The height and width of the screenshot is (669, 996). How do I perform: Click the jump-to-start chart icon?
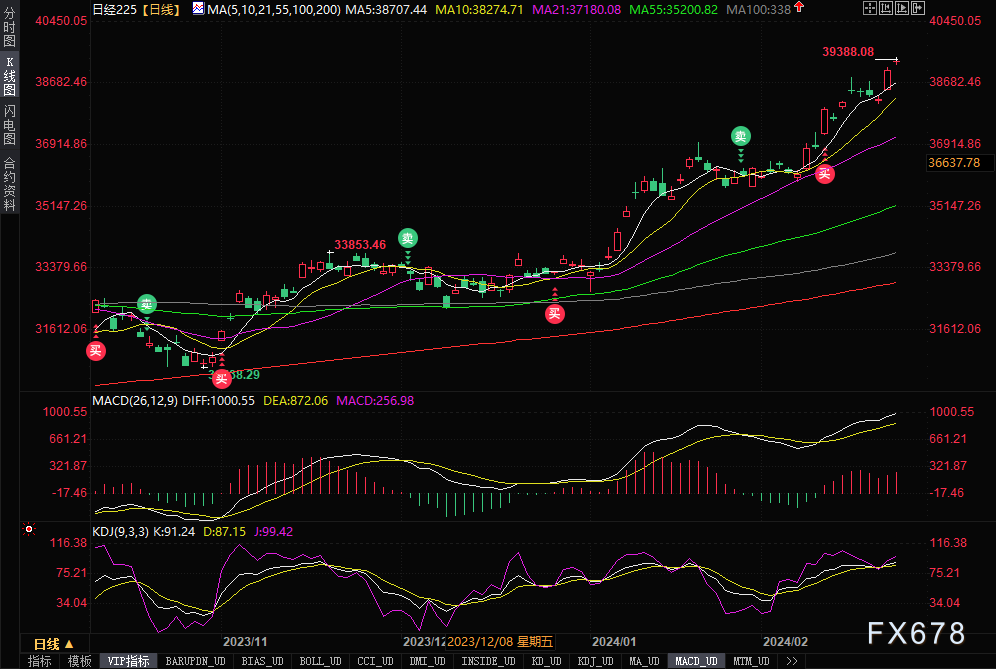[x=886, y=8]
